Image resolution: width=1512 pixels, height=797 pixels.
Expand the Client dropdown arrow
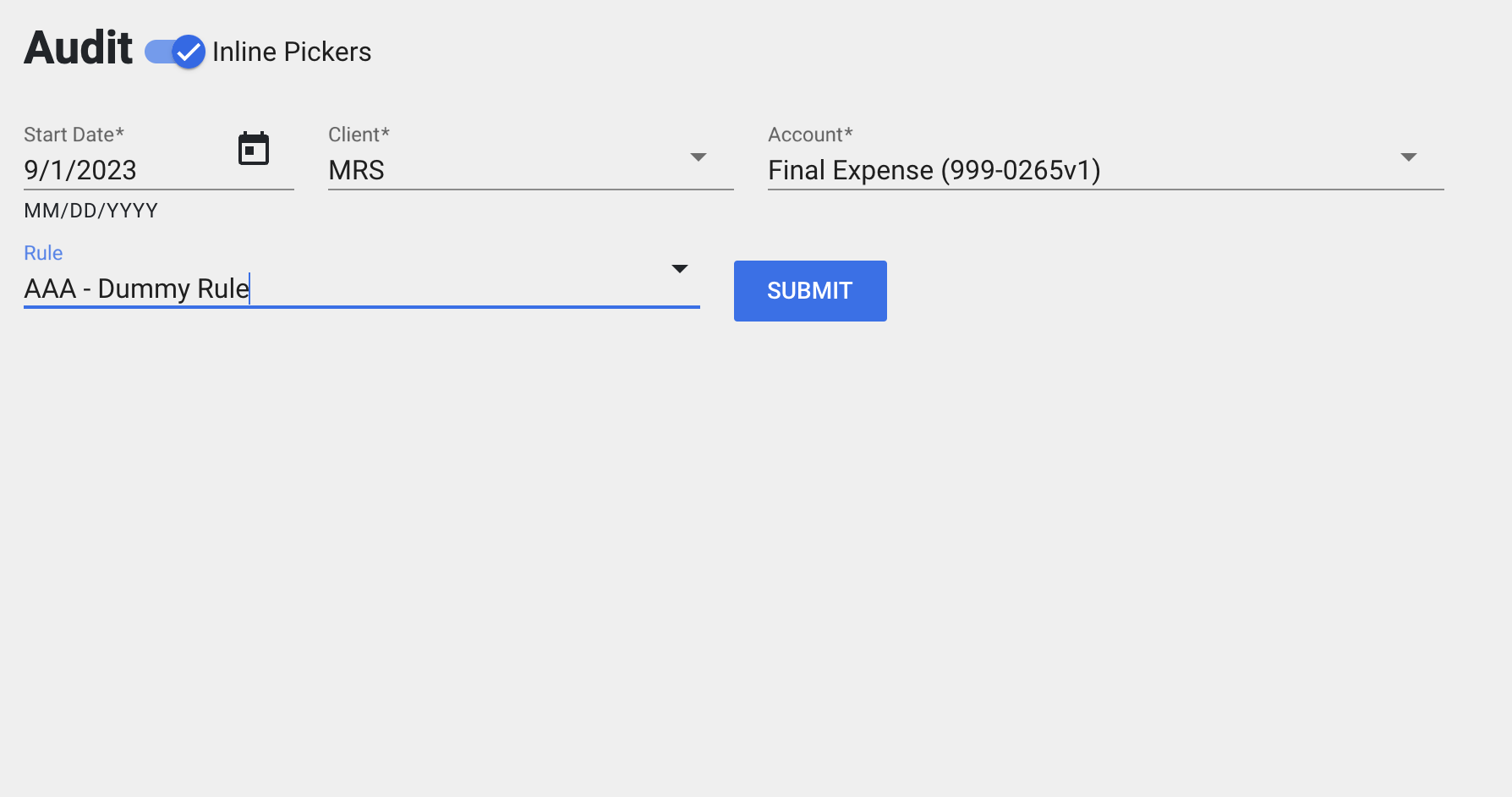(x=698, y=157)
